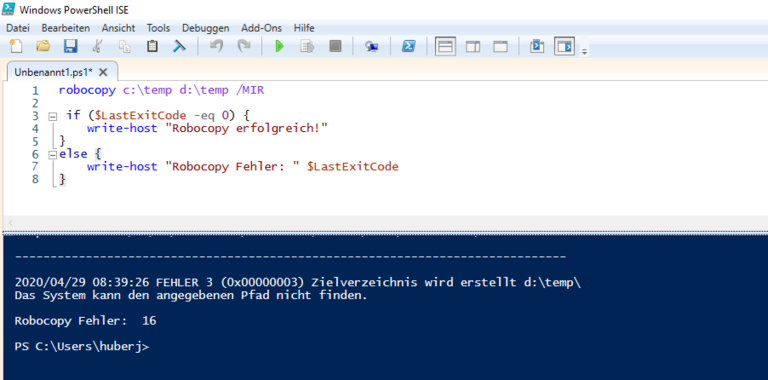Click the Run Selection icon
This screenshot has width=768, height=380.
pyautogui.click(x=307, y=47)
